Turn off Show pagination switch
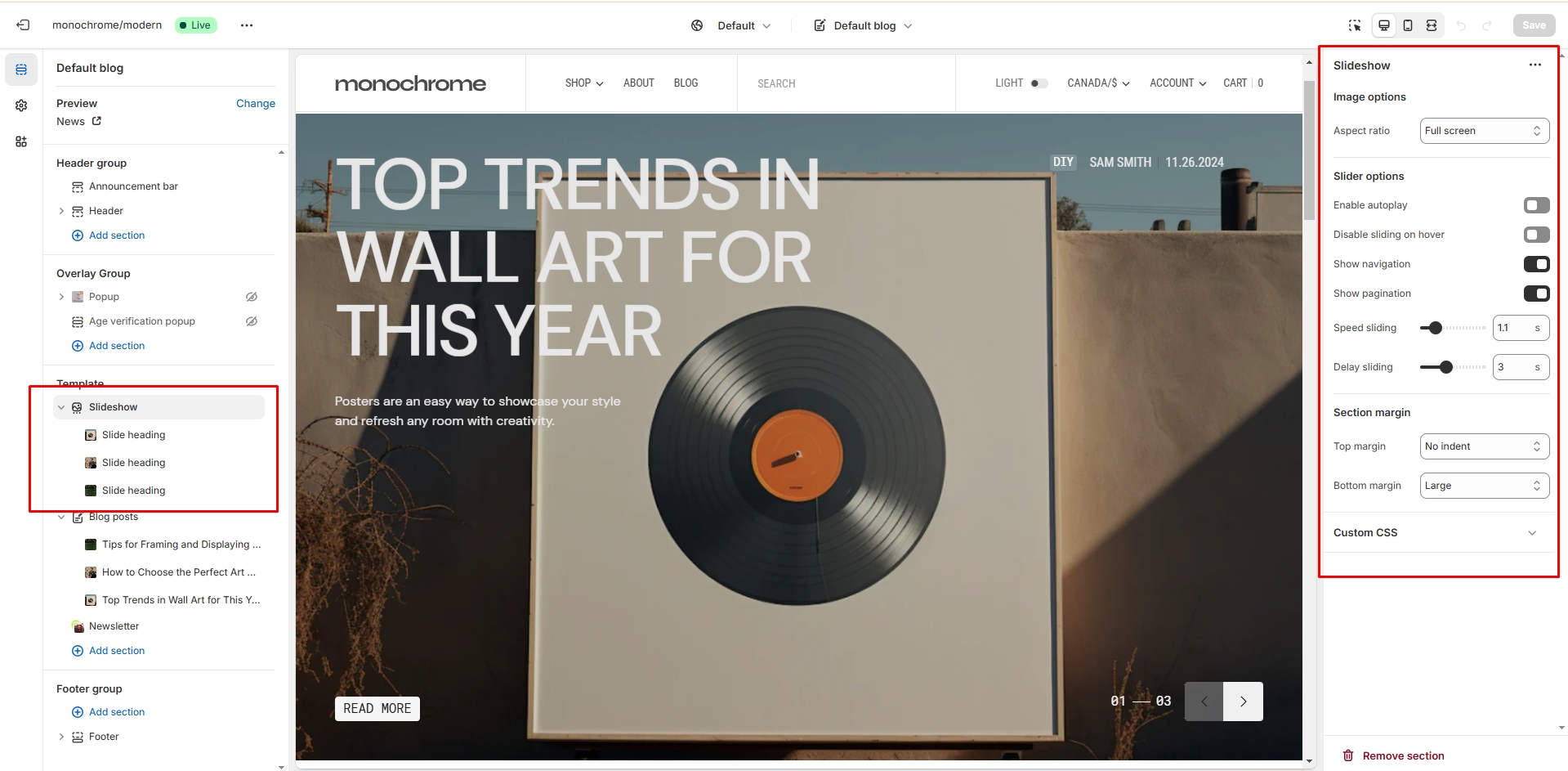Image resolution: width=1568 pixels, height=771 pixels. point(1536,294)
